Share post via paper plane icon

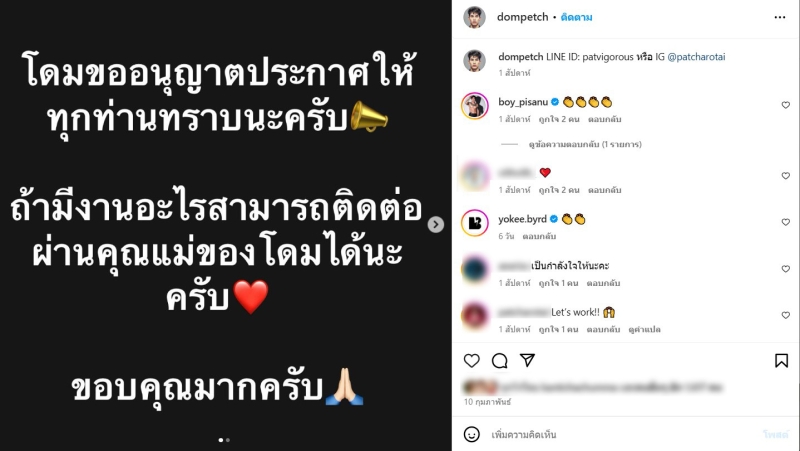527,360
